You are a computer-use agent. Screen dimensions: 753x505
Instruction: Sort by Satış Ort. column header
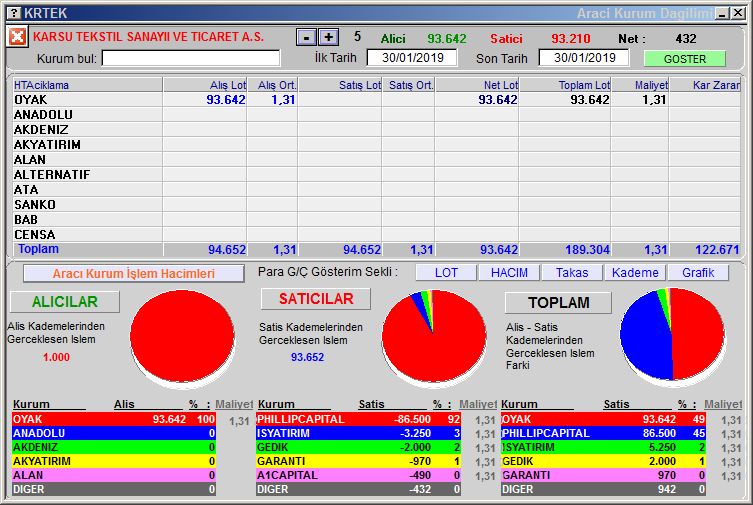coord(408,85)
